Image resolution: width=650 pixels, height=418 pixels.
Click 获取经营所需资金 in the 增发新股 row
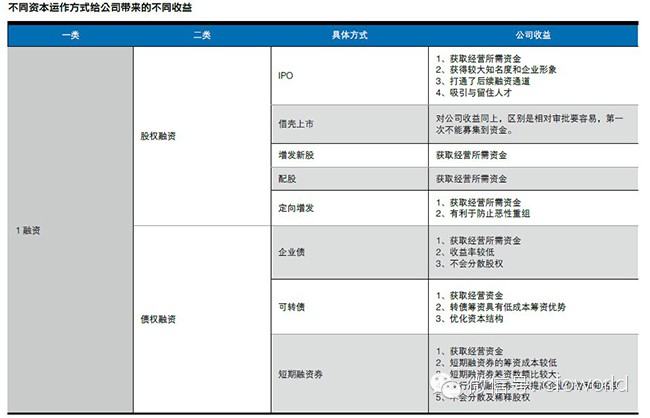click(x=471, y=155)
